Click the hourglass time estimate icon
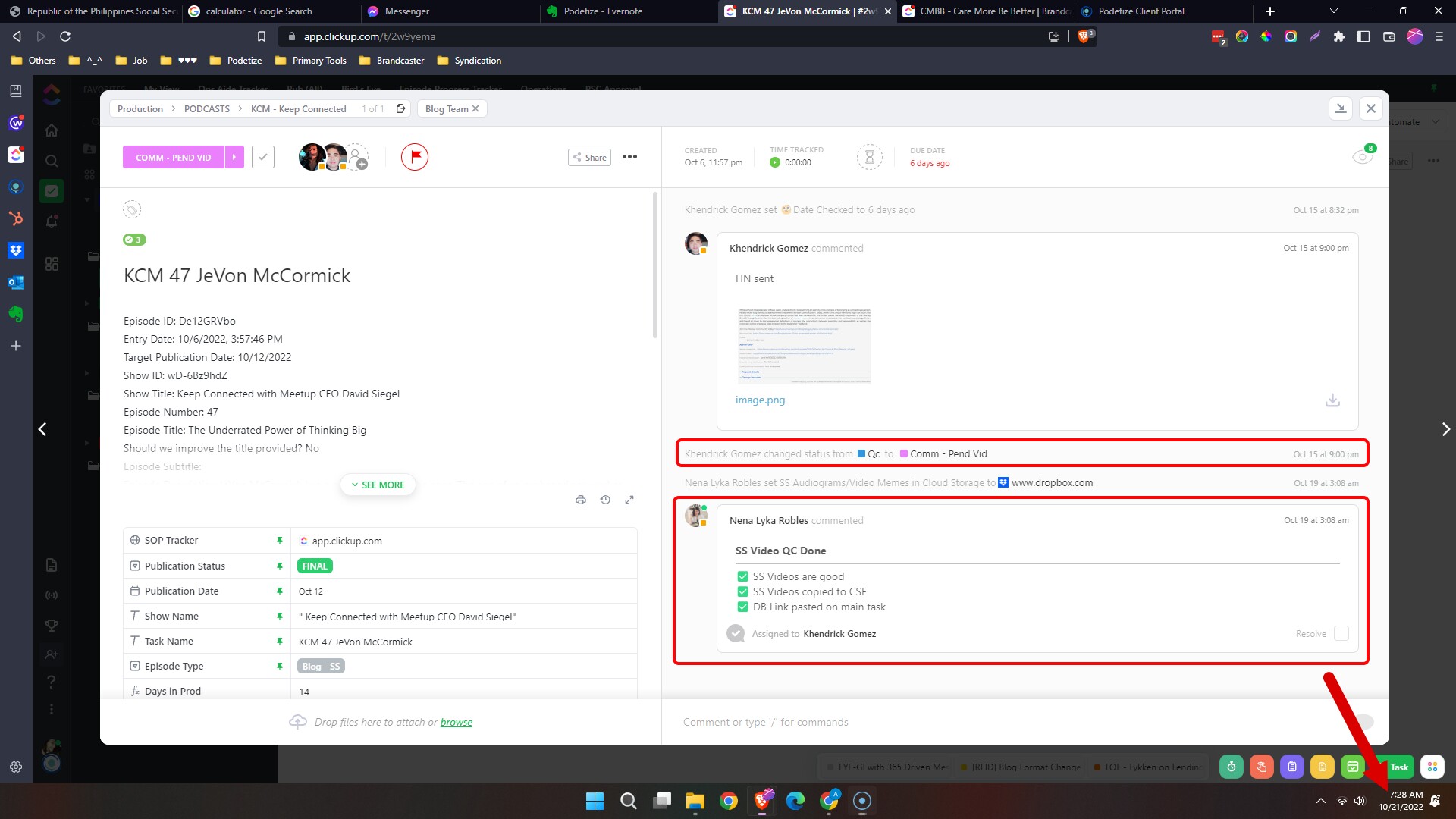This screenshot has height=819, width=1456. pyautogui.click(x=869, y=157)
